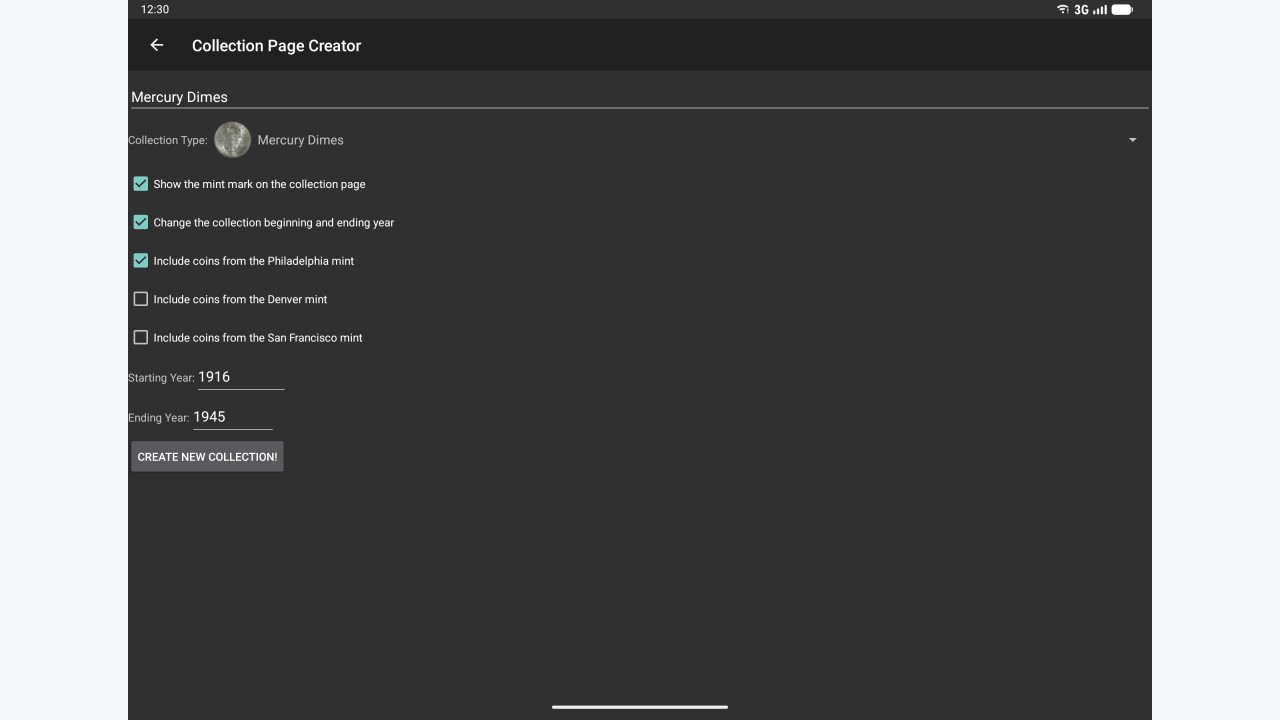This screenshot has height=720, width=1280.
Task: Edit the collection name field Mercury Dimes
Action: point(640,96)
